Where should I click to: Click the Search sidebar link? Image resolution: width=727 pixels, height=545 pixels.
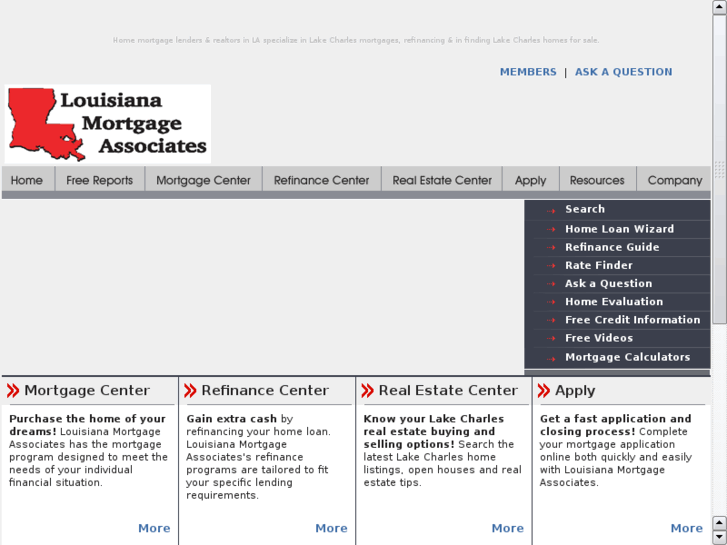click(x=585, y=209)
